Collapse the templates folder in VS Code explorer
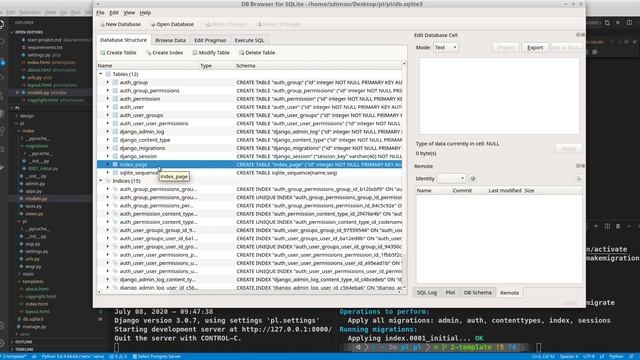Viewport: 640px width, 360px height. tap(33, 281)
